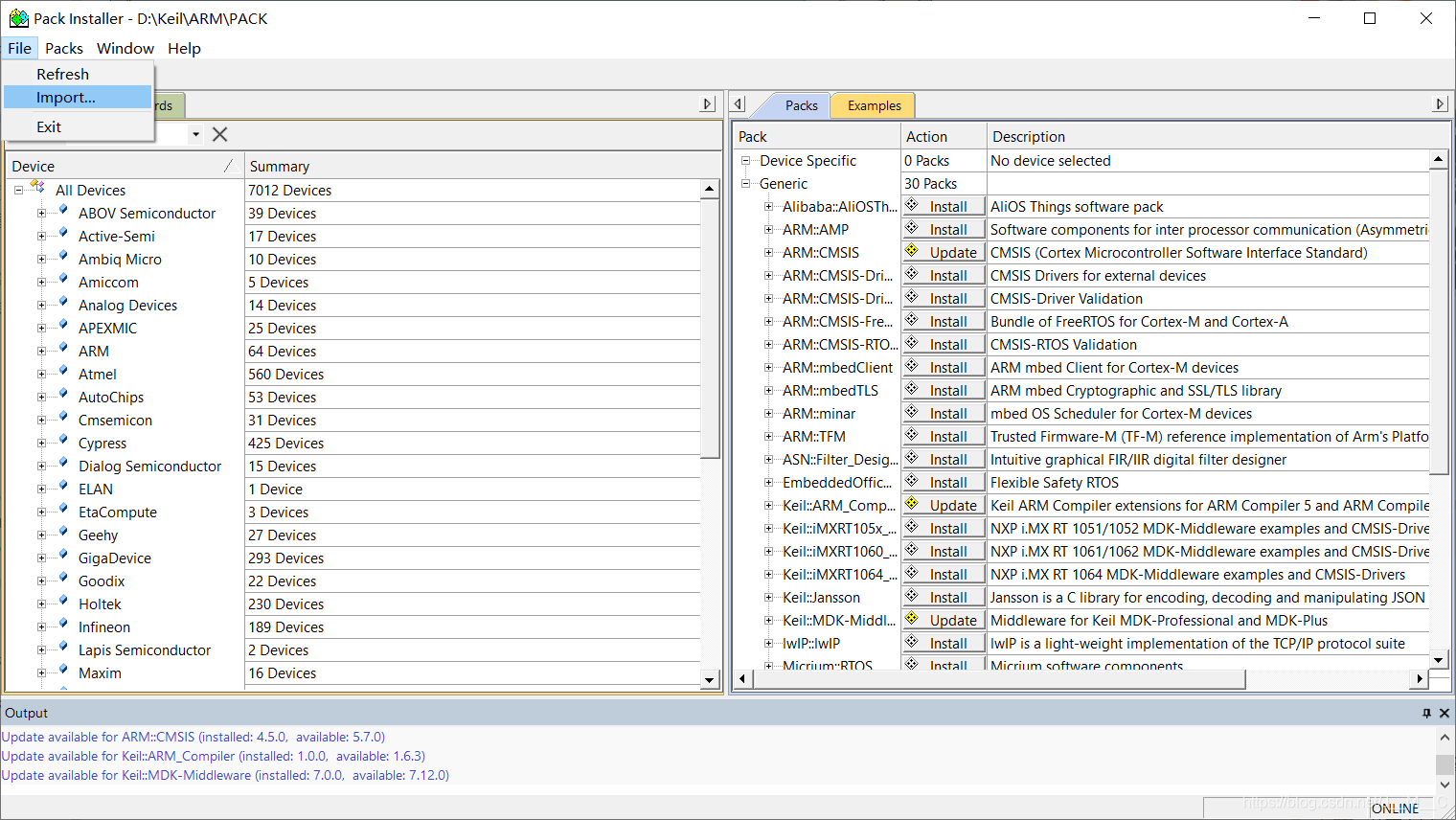This screenshot has height=820, width=1456.
Task: Switch to the Packs tab
Action: pos(801,105)
